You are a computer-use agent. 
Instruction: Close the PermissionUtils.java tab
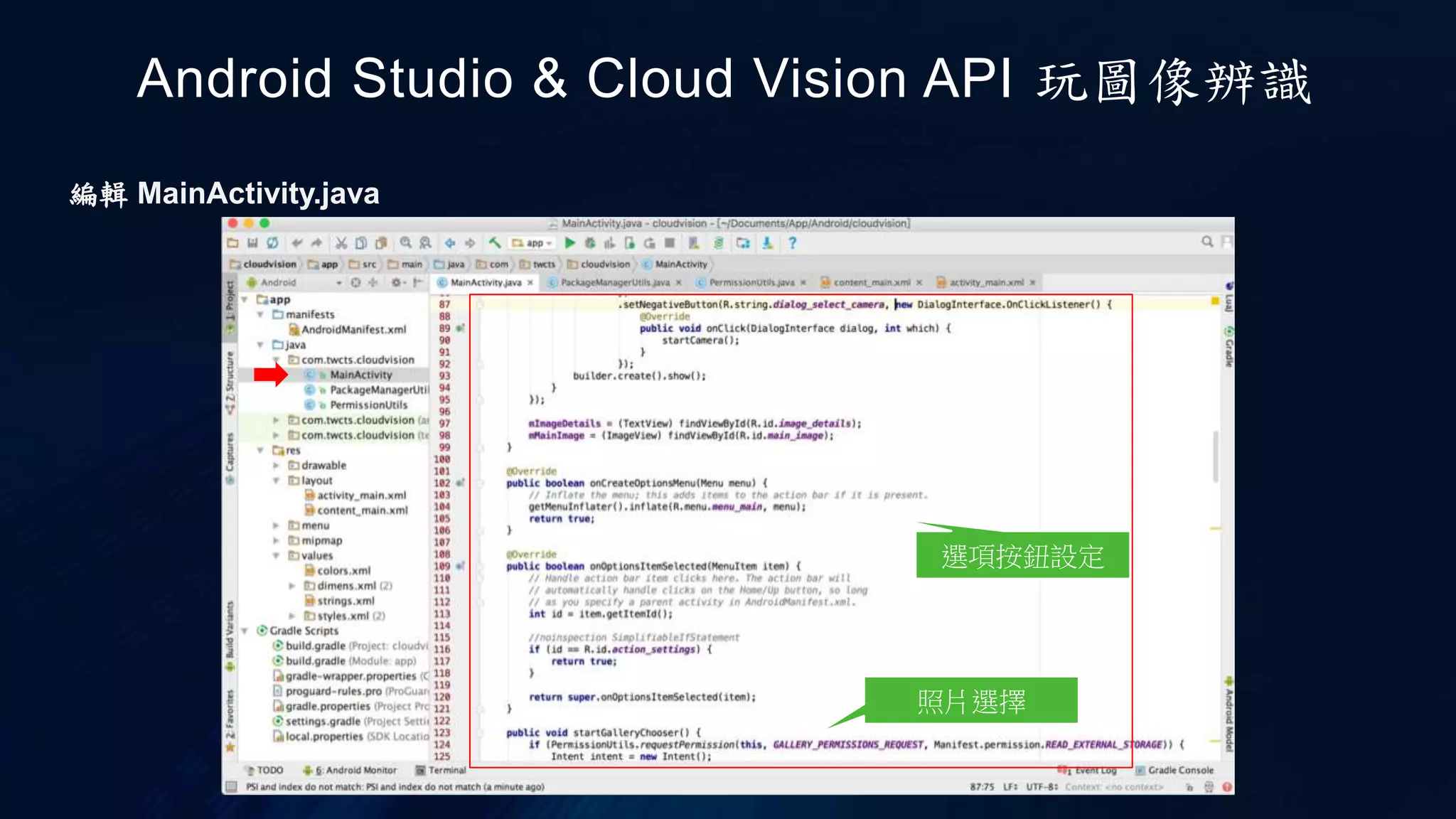point(803,283)
